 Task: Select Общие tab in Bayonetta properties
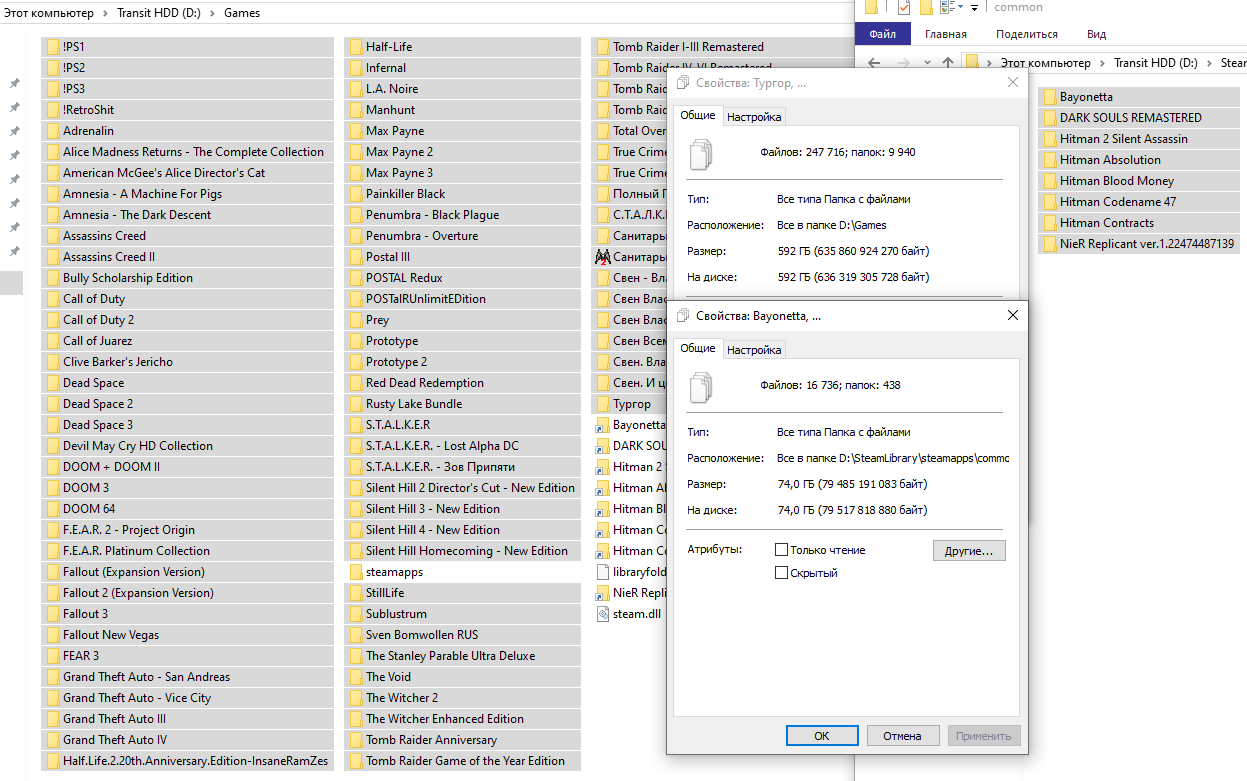(x=698, y=348)
